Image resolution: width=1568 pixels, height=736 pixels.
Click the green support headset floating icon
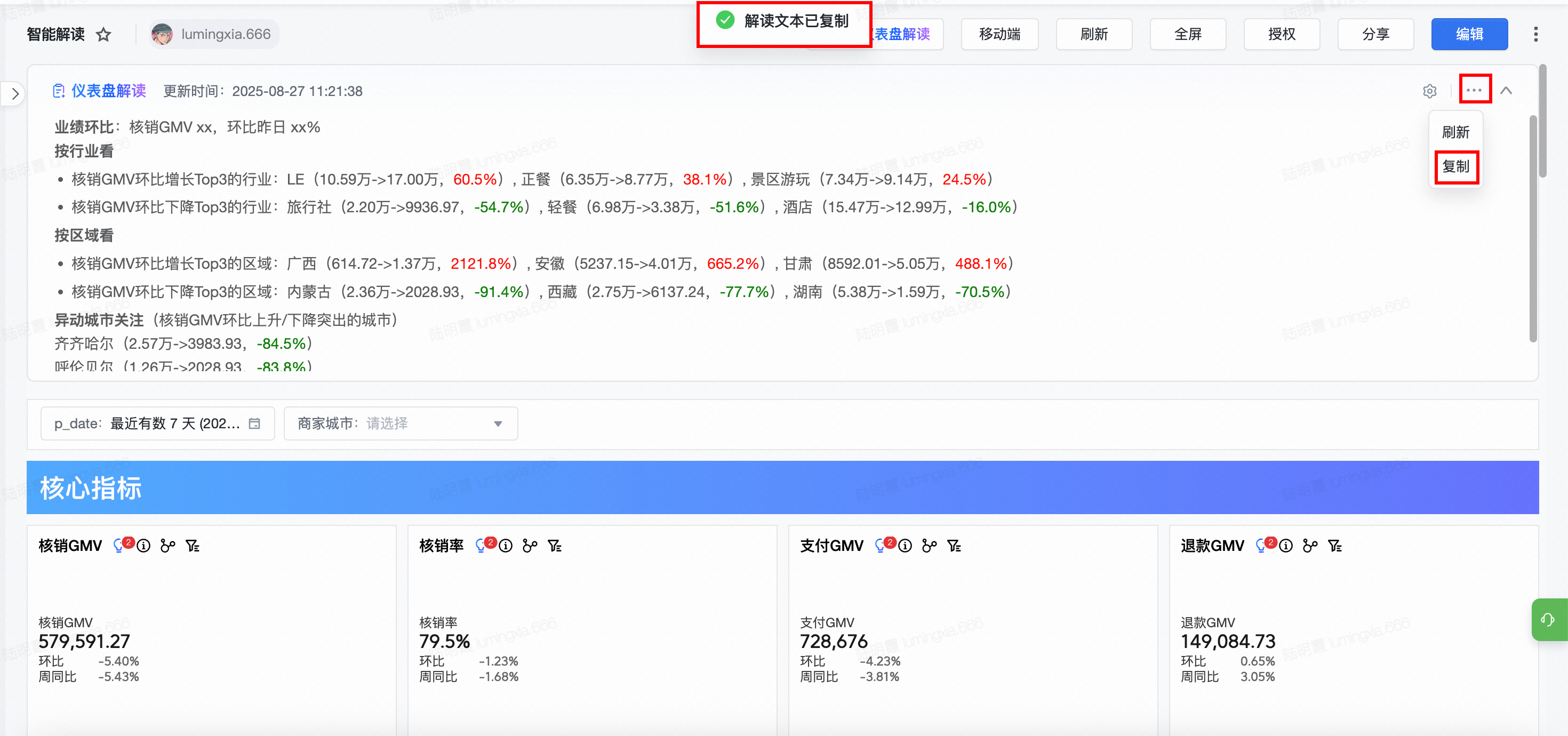point(1548,619)
